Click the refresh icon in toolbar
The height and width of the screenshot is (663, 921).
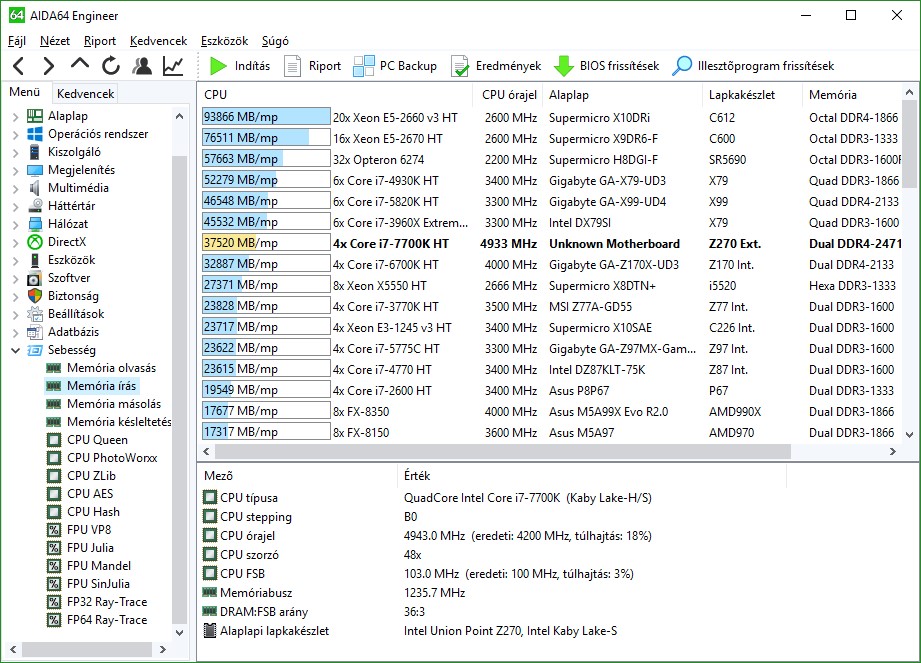tap(110, 66)
